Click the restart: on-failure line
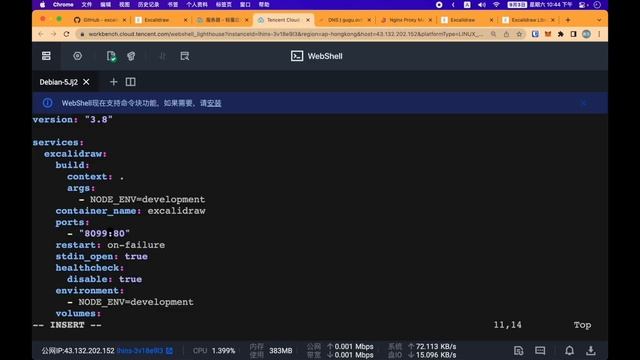This screenshot has width=640, height=360. pyautogui.click(x=110, y=245)
